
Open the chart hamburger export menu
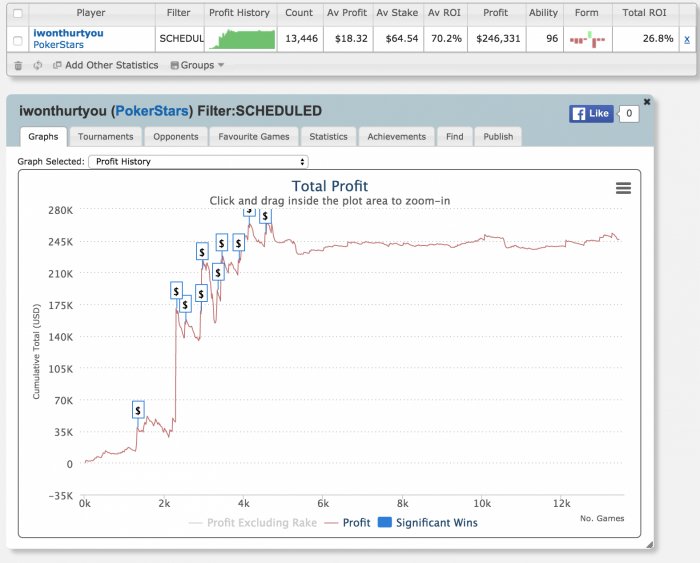623,188
